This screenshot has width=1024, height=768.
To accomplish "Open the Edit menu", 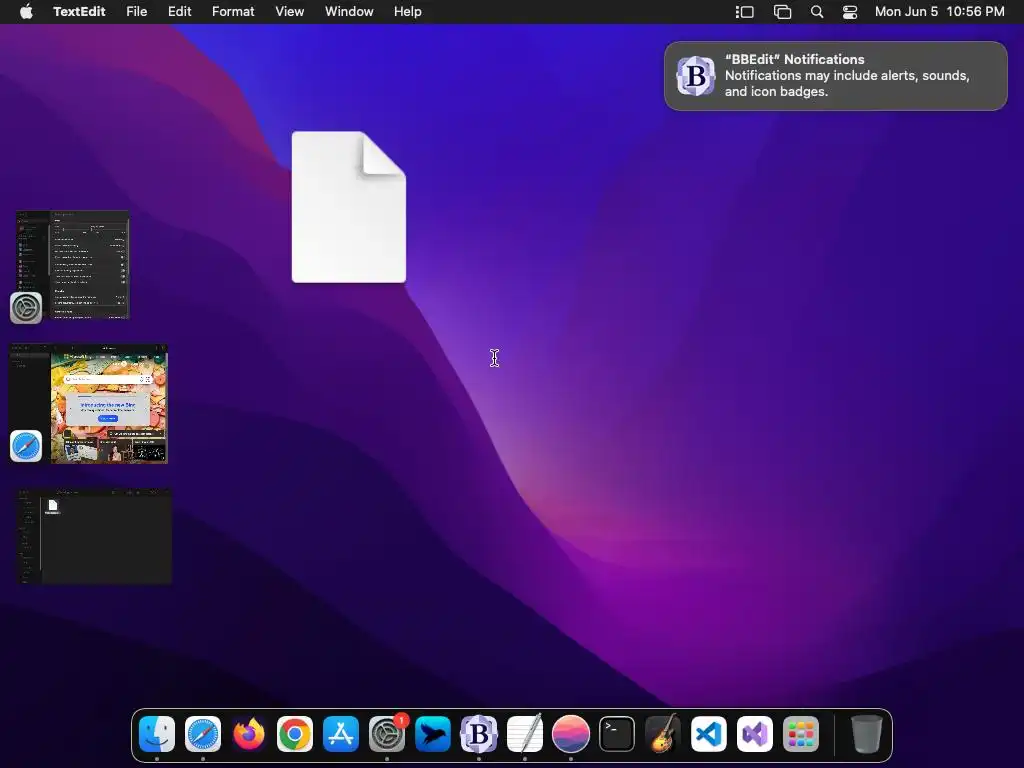I will click(x=180, y=12).
